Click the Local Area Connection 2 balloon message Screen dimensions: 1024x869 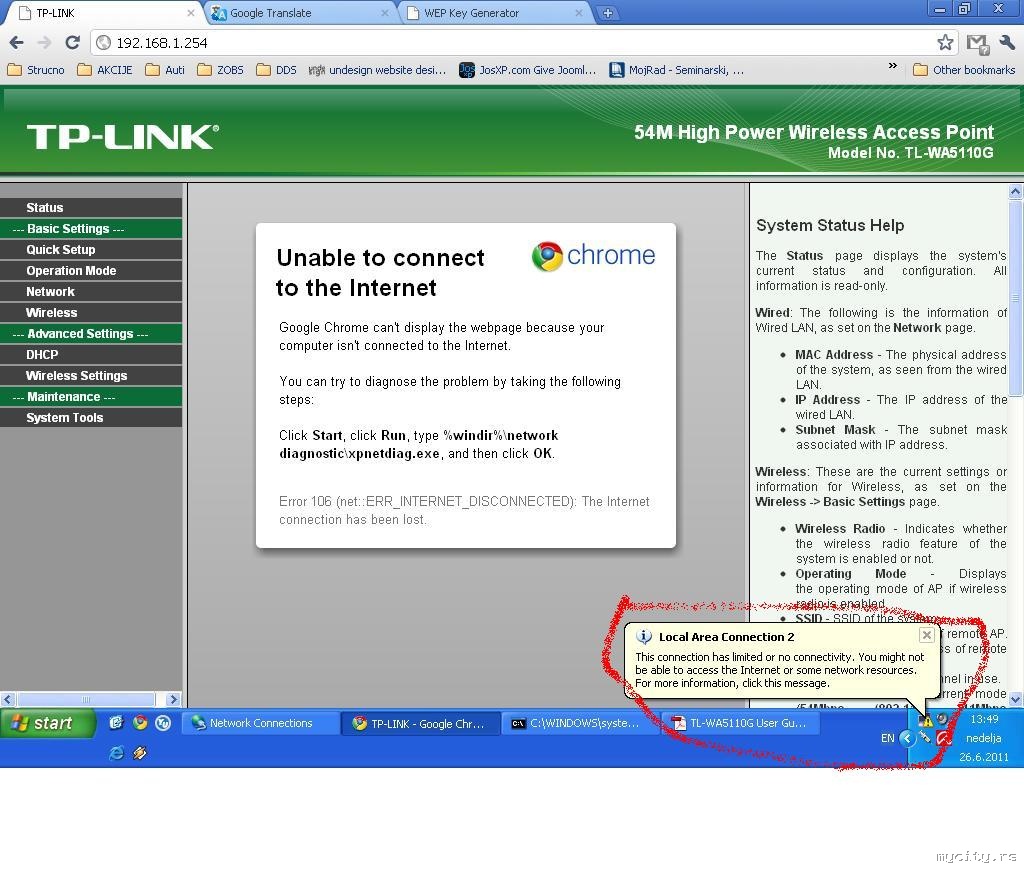click(780, 670)
